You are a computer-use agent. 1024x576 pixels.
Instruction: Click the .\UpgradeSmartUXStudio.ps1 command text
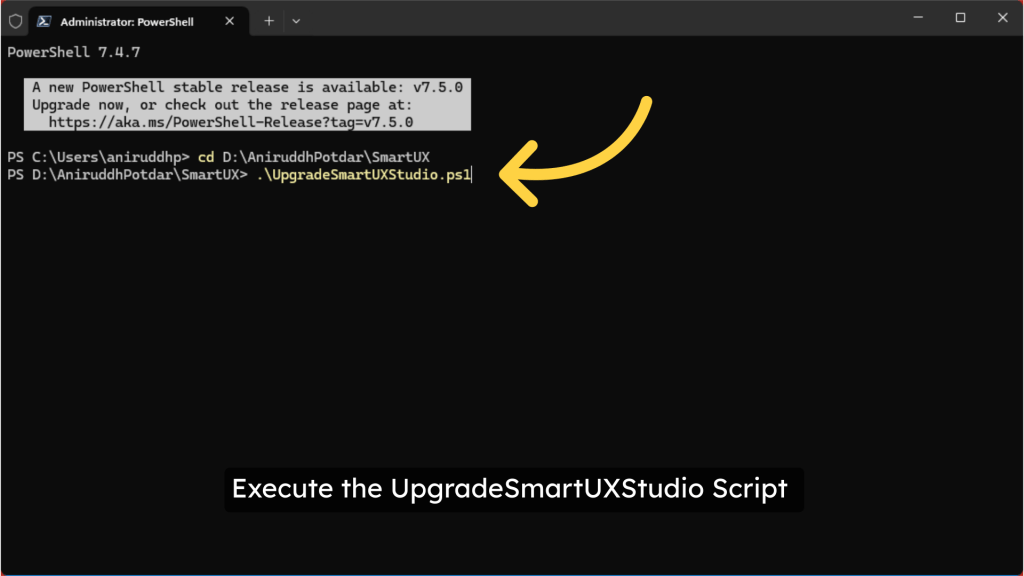click(x=364, y=175)
